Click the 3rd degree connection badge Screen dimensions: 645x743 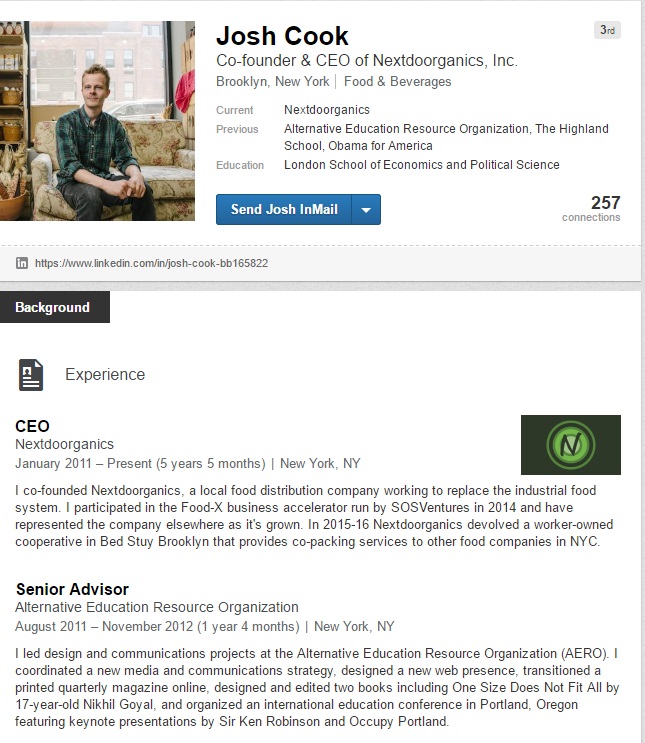coord(606,30)
